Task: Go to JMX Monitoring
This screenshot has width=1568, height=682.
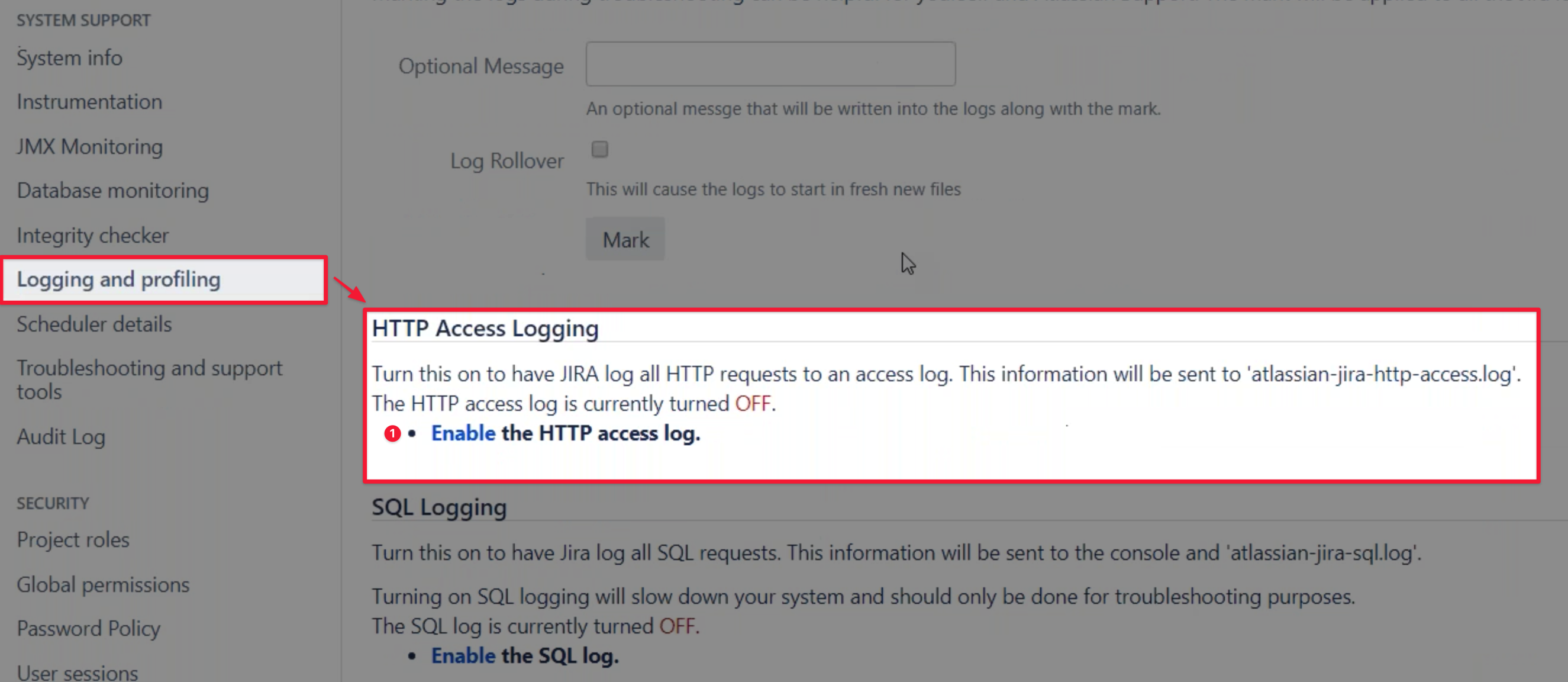Action: point(90,147)
